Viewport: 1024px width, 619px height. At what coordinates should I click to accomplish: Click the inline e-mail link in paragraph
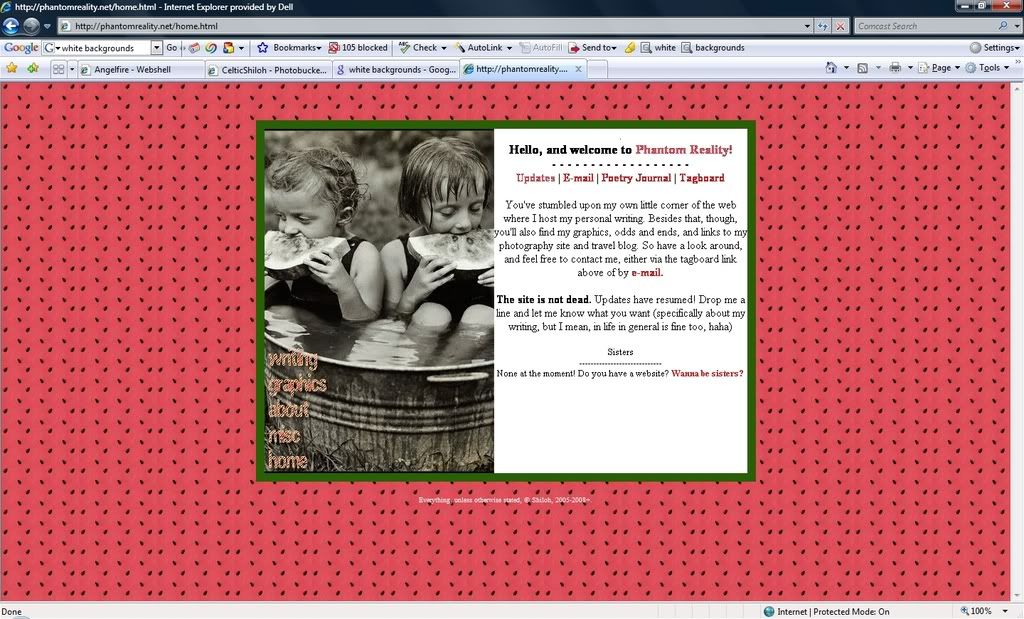[x=647, y=273]
